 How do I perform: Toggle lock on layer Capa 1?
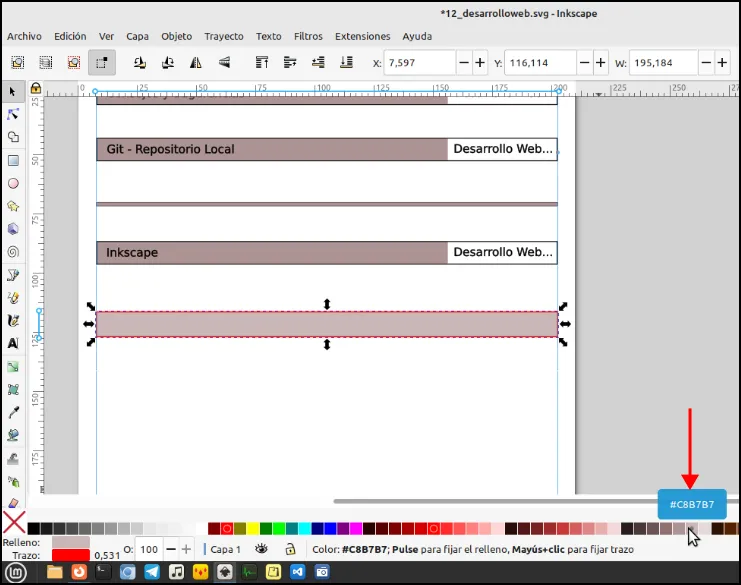point(290,549)
